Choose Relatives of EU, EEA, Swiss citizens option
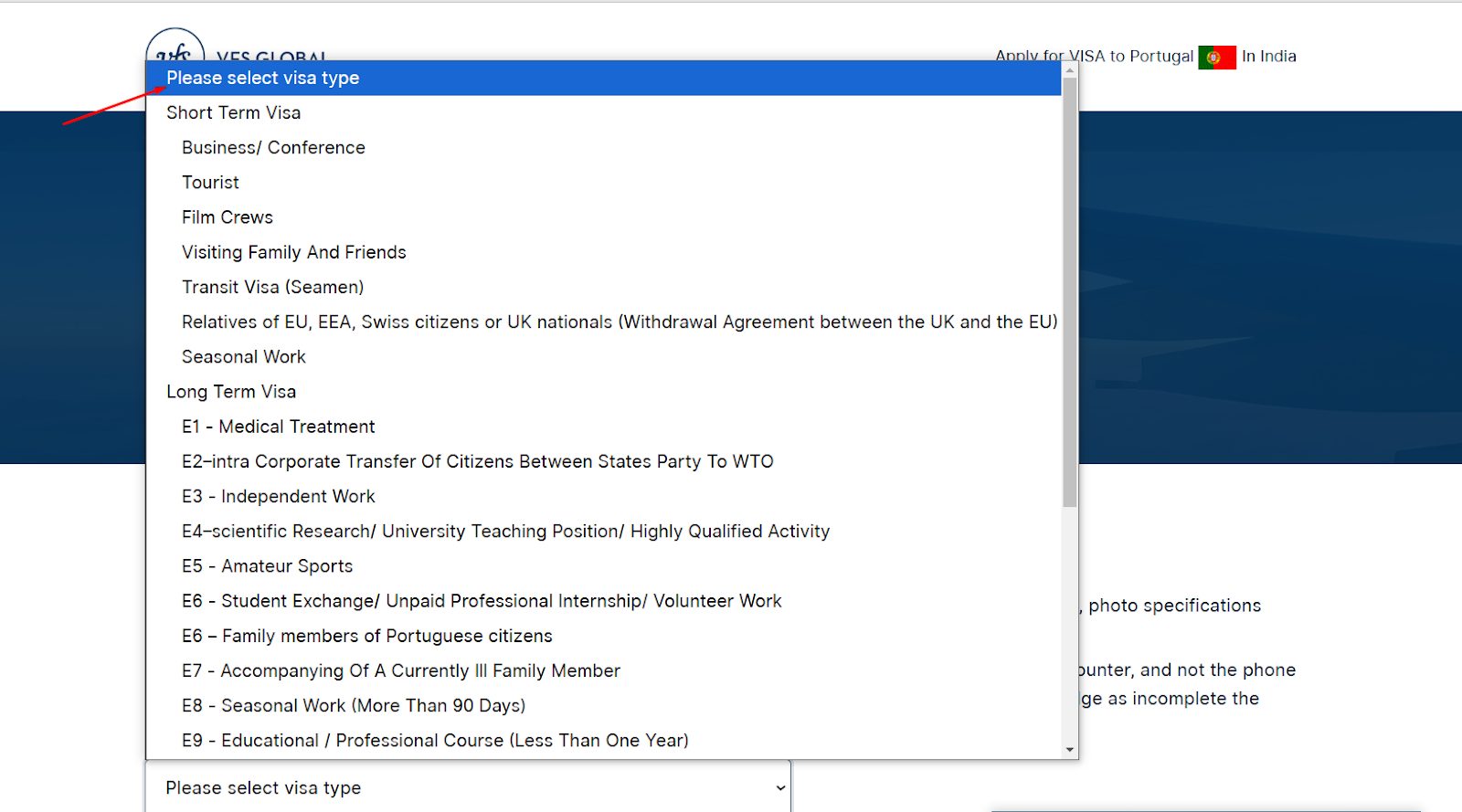Viewport: 1462px width, 812px height. click(x=603, y=322)
